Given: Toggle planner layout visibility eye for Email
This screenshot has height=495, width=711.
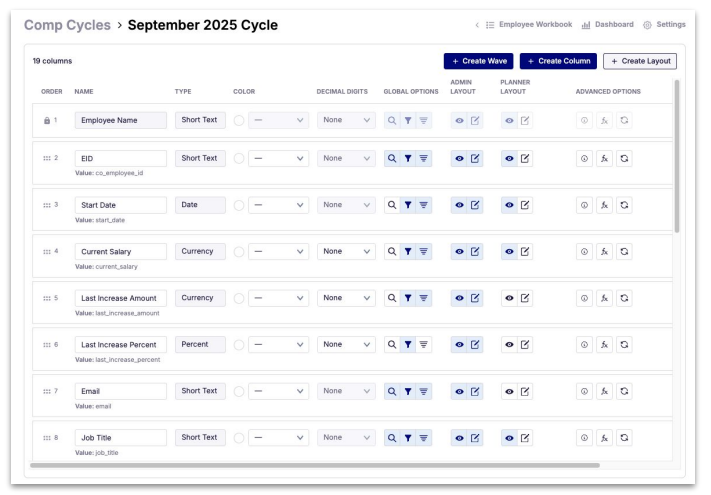Looking at the screenshot, I should point(509,392).
